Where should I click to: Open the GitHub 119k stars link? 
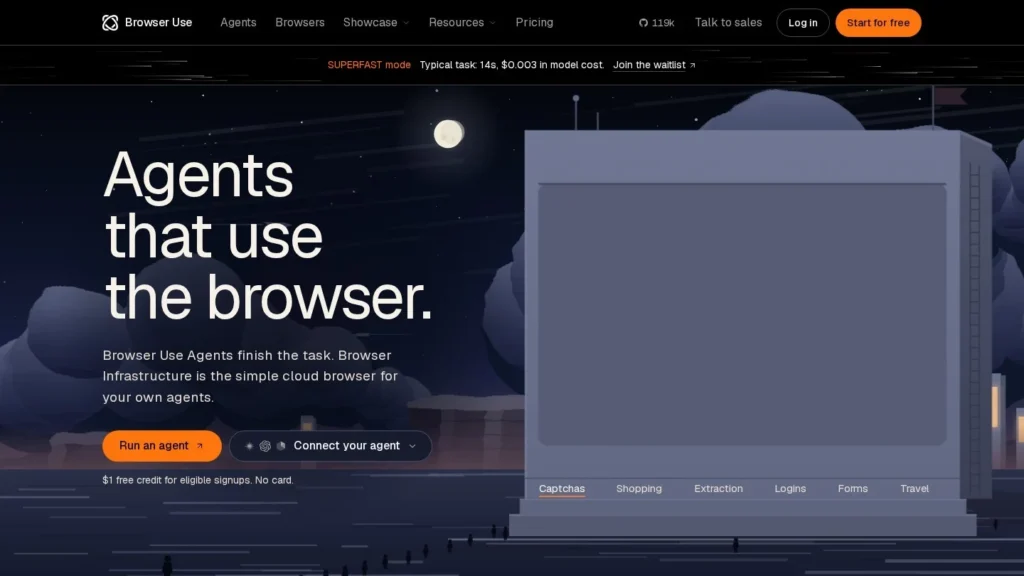656,23
